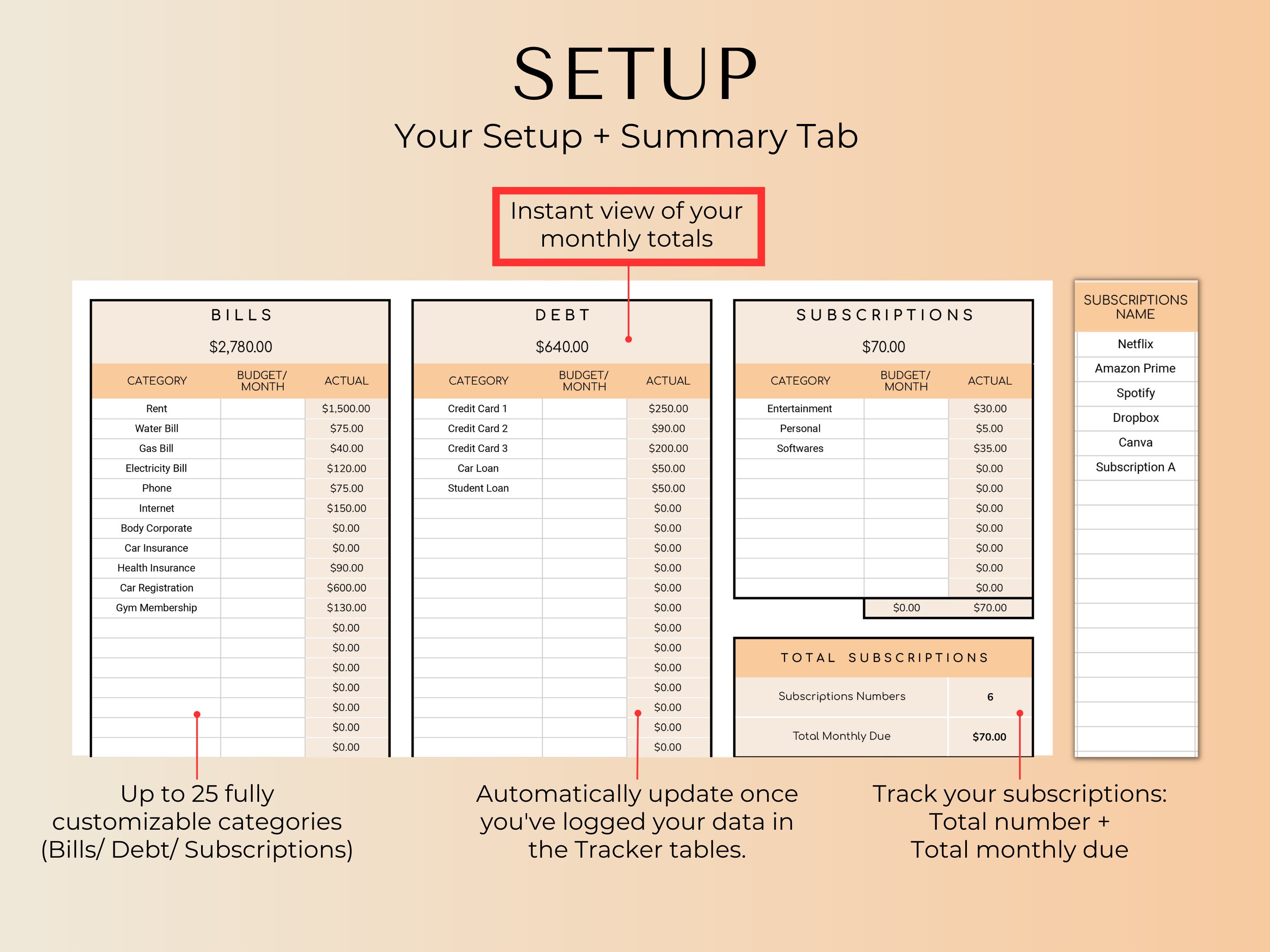The height and width of the screenshot is (952, 1270).
Task: Click the $40.00 Gas Bill amount
Action: point(346,448)
